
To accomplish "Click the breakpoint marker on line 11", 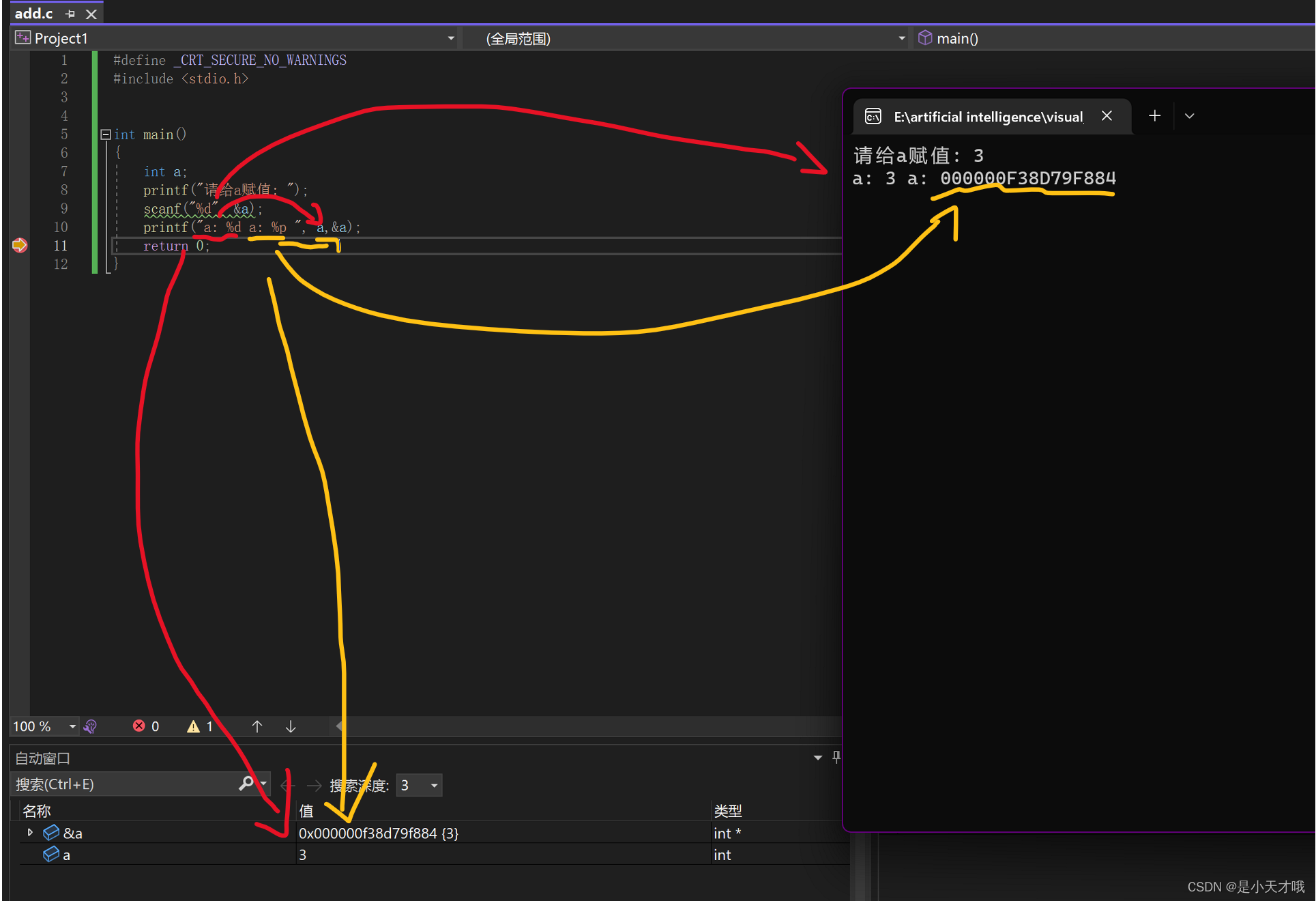I will pyautogui.click(x=20, y=245).
